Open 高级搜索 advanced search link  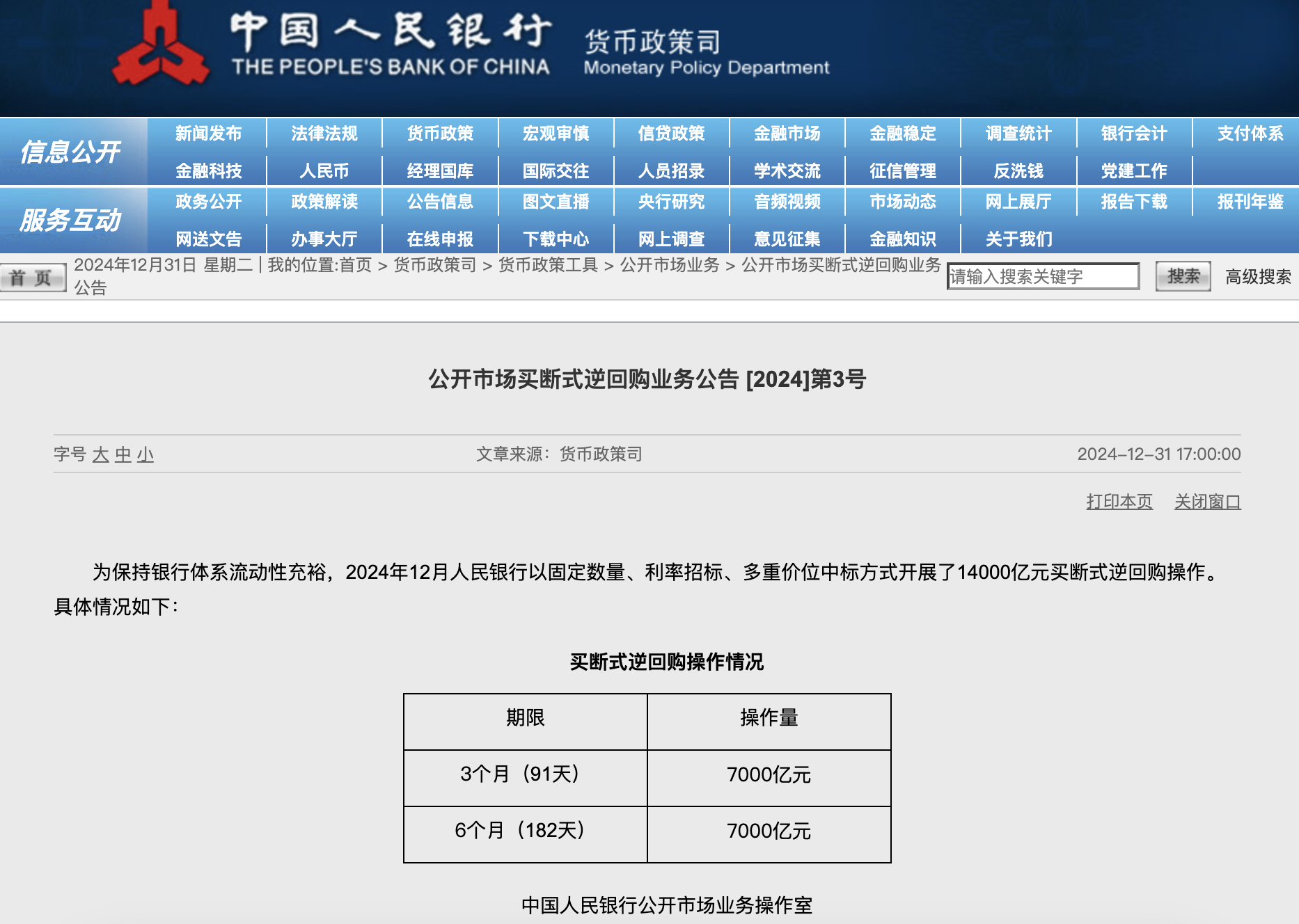[1258, 277]
